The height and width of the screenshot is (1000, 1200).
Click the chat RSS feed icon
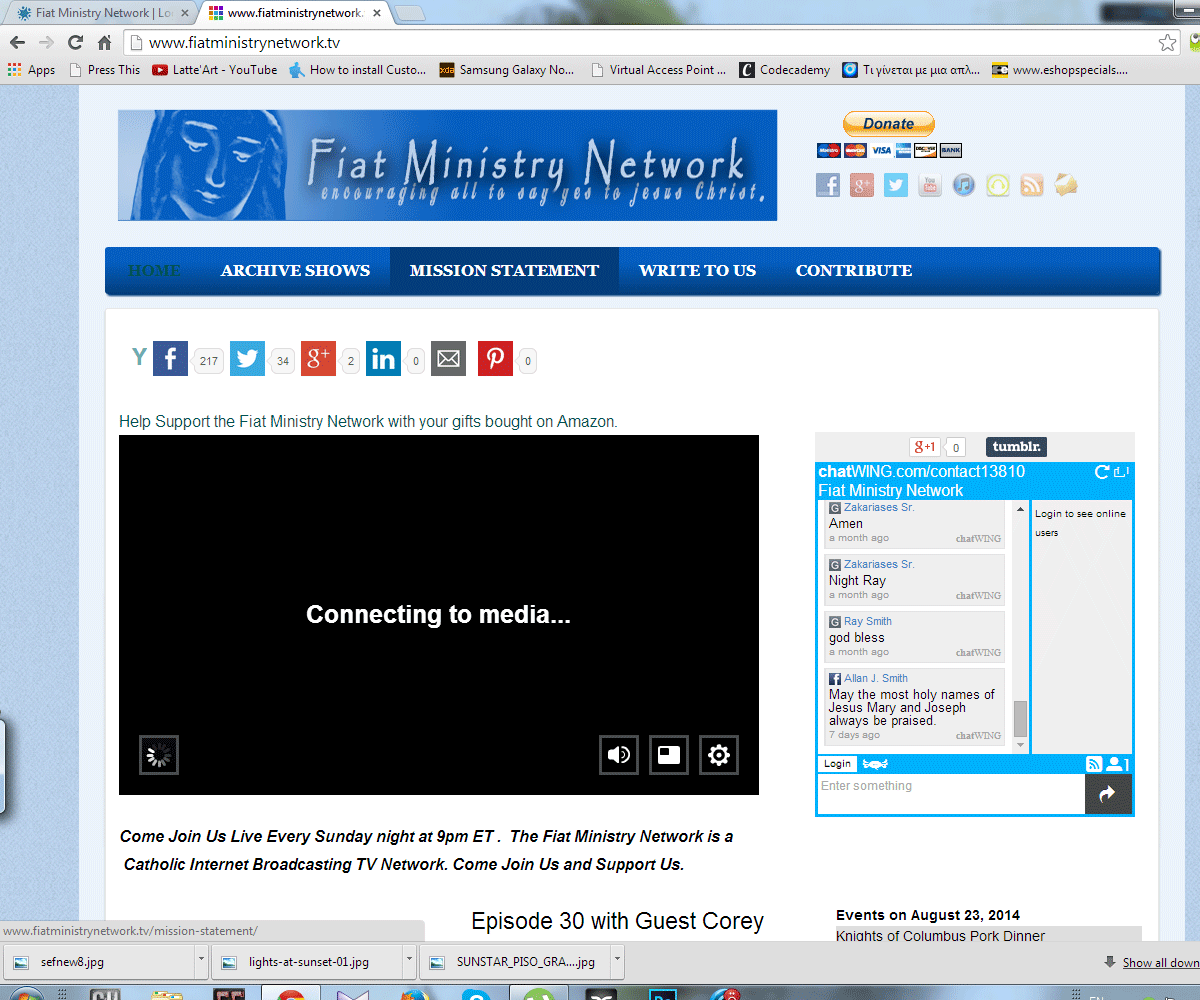point(1094,764)
